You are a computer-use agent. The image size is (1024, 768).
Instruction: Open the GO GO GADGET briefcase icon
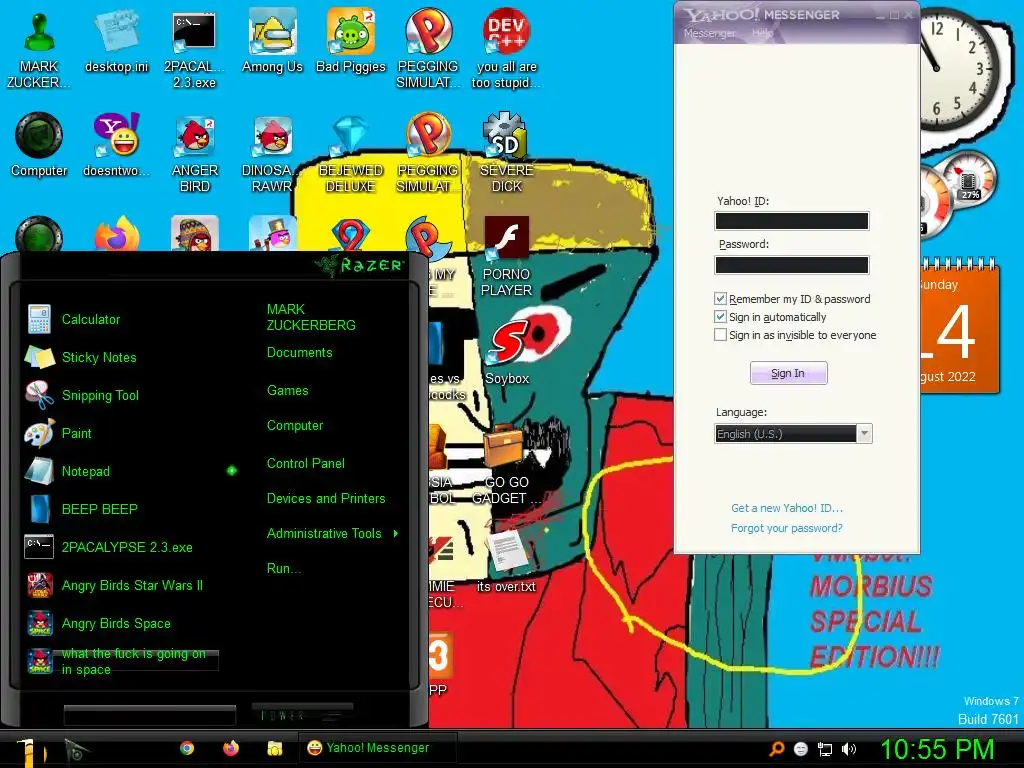pos(507,464)
